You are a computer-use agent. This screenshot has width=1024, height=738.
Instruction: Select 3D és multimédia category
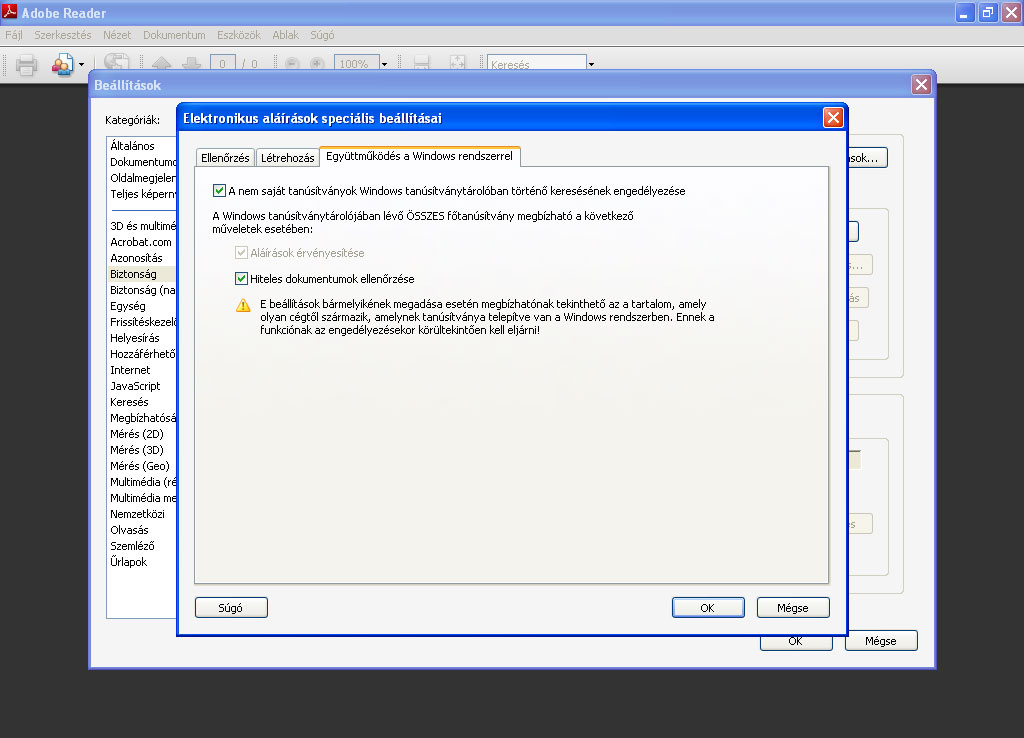coord(143,226)
